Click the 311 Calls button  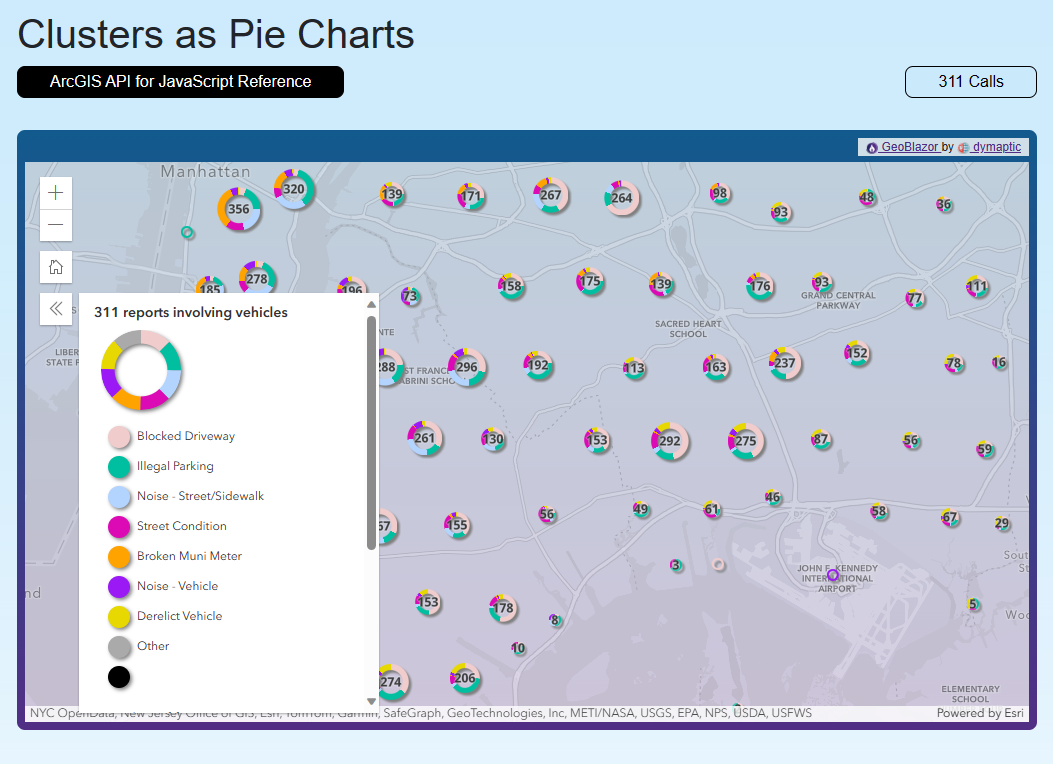tap(970, 82)
